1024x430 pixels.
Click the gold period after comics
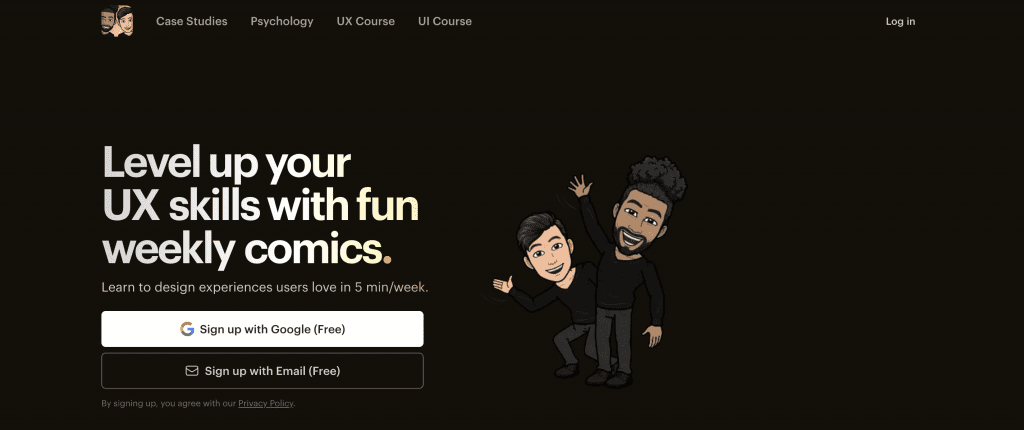[387, 260]
